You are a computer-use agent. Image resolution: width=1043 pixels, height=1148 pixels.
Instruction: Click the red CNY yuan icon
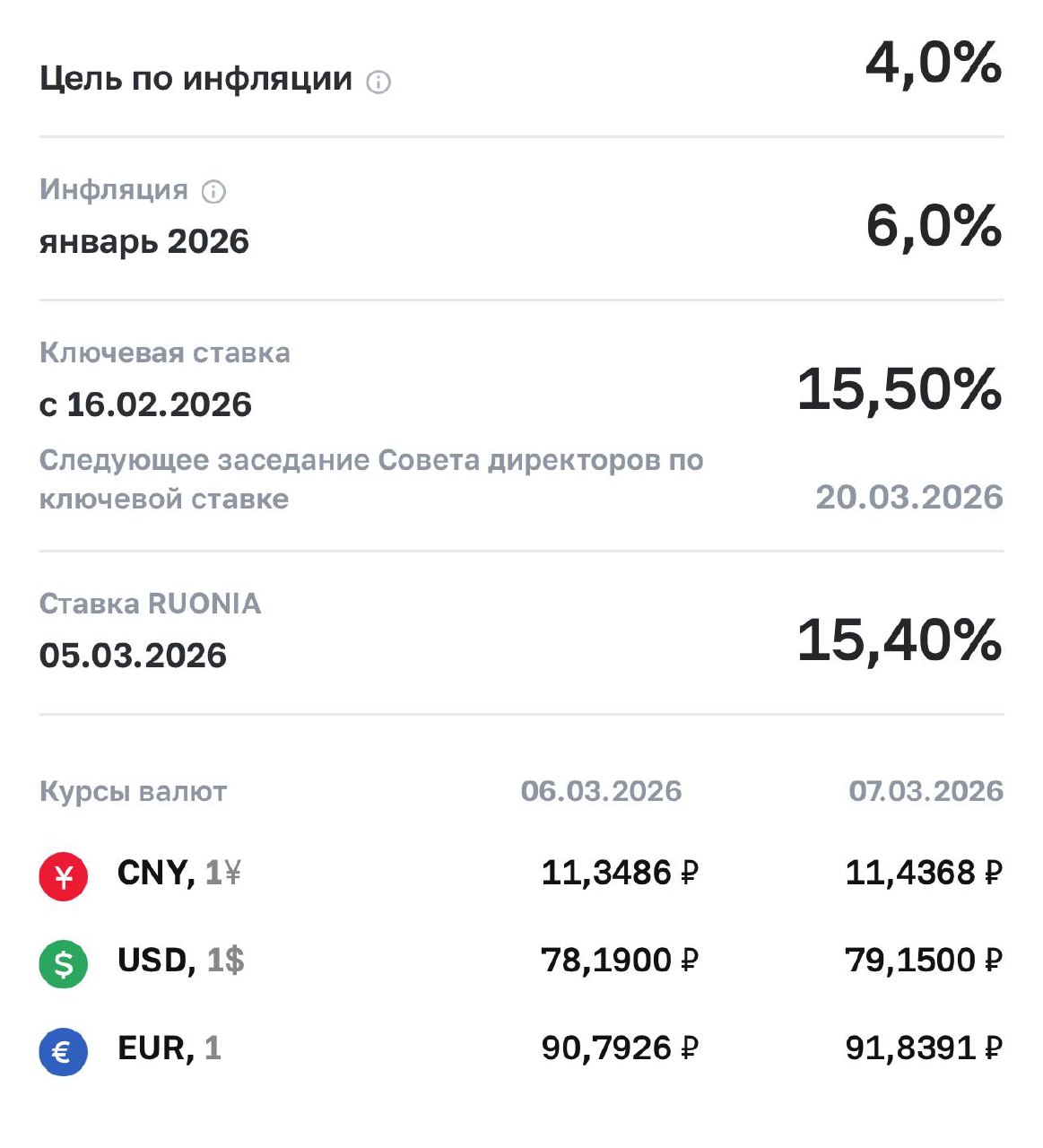64,875
